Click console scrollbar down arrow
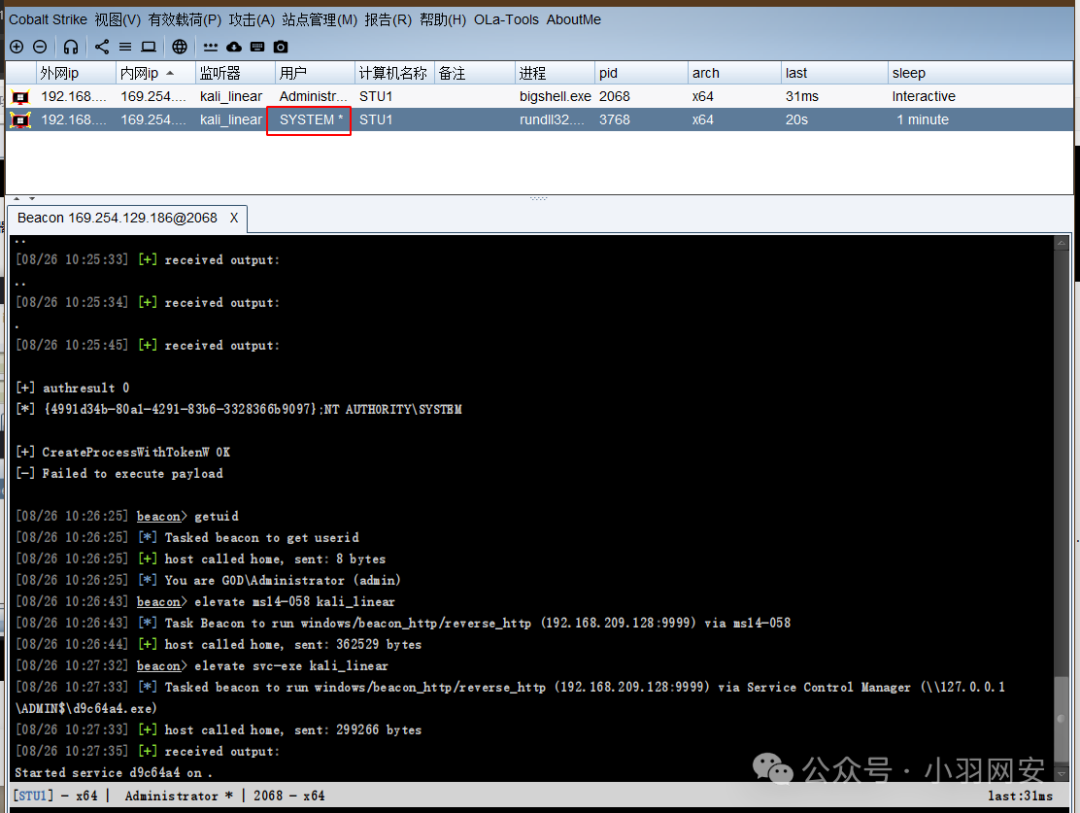This screenshot has width=1080, height=813. coord(1061,774)
